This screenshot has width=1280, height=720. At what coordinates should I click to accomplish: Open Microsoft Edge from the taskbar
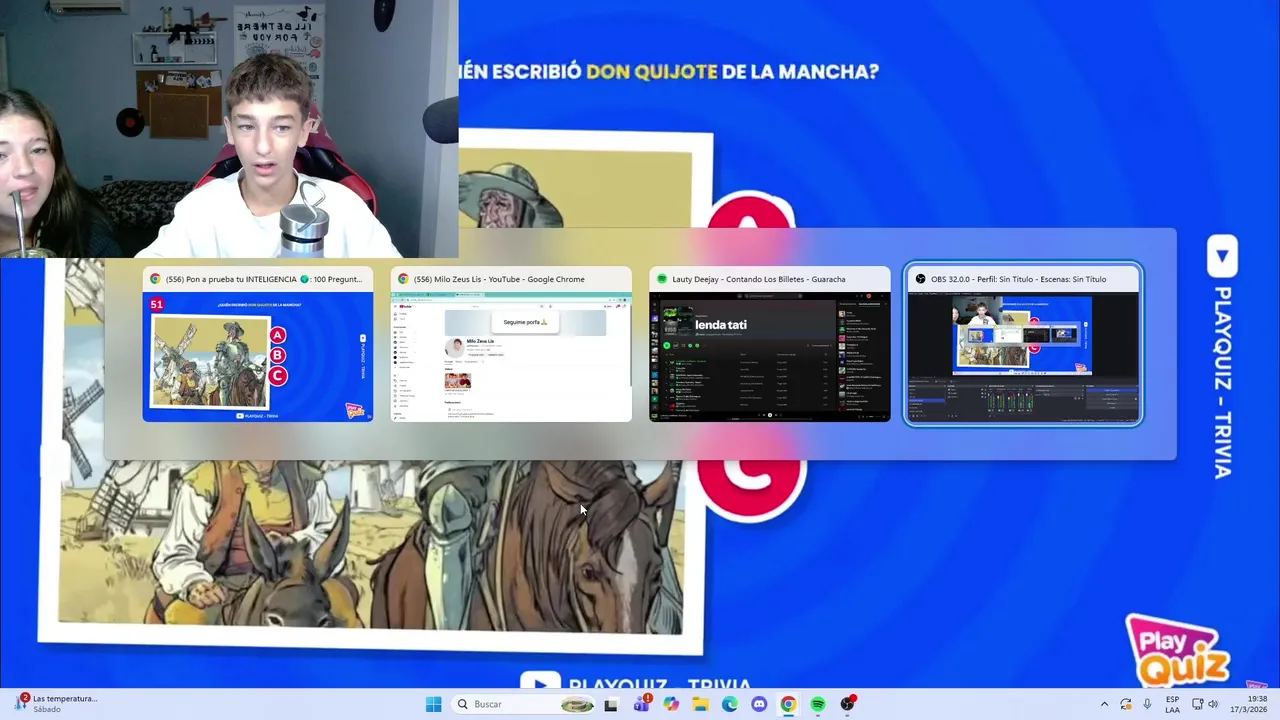coord(730,704)
